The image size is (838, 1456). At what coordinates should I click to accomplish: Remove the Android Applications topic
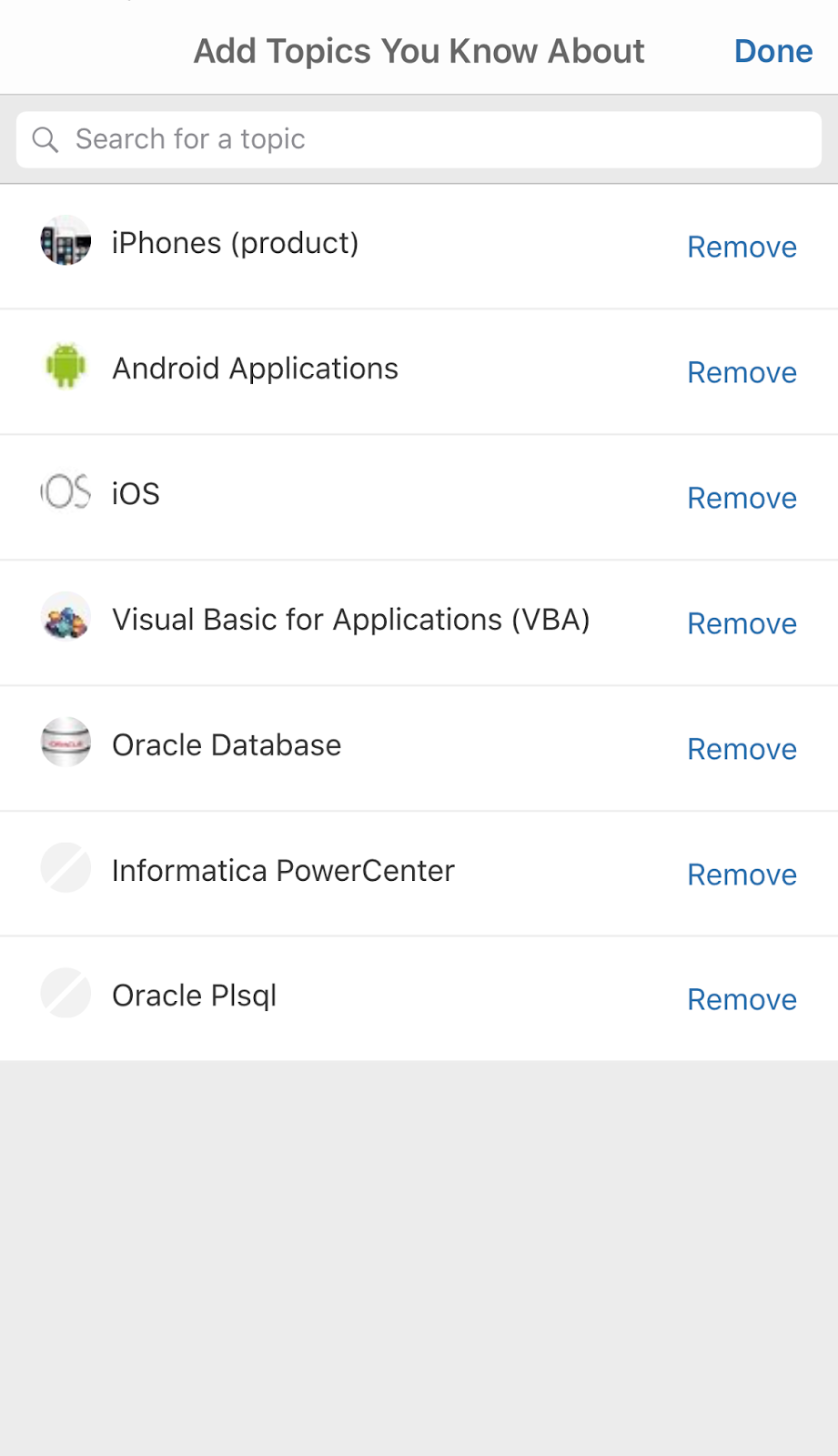tap(742, 372)
